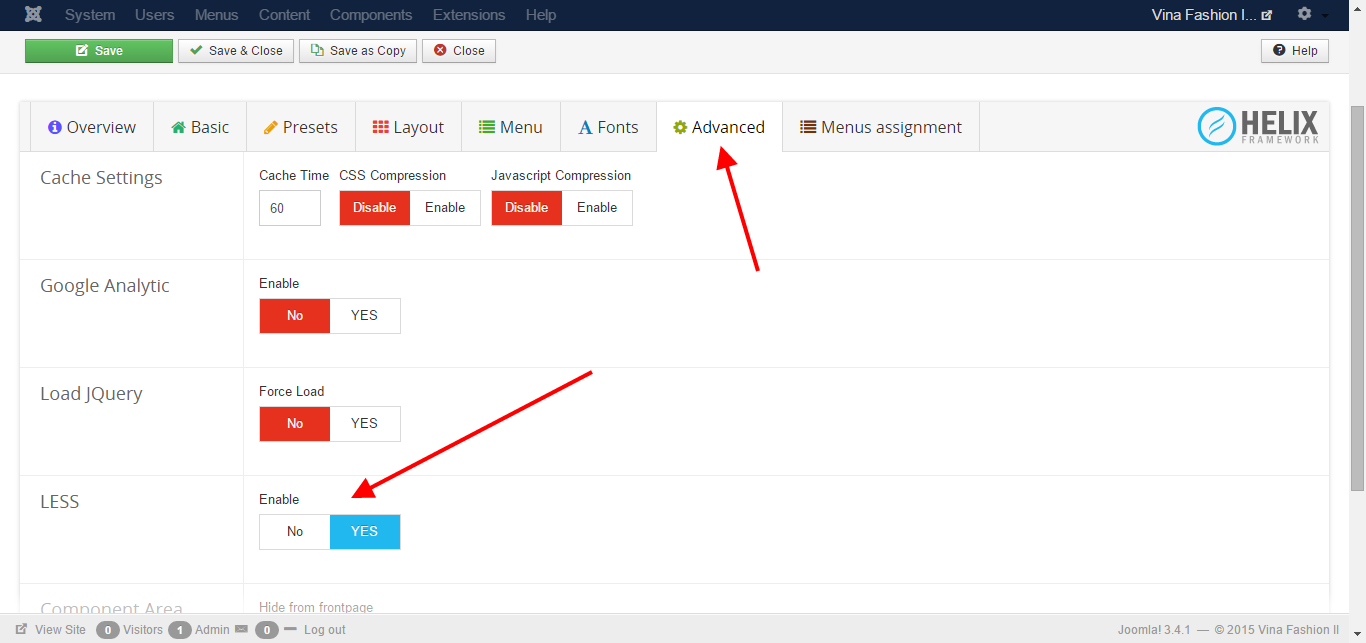This screenshot has height=643, width=1366.
Task: Open the Components menu
Action: click(x=371, y=15)
